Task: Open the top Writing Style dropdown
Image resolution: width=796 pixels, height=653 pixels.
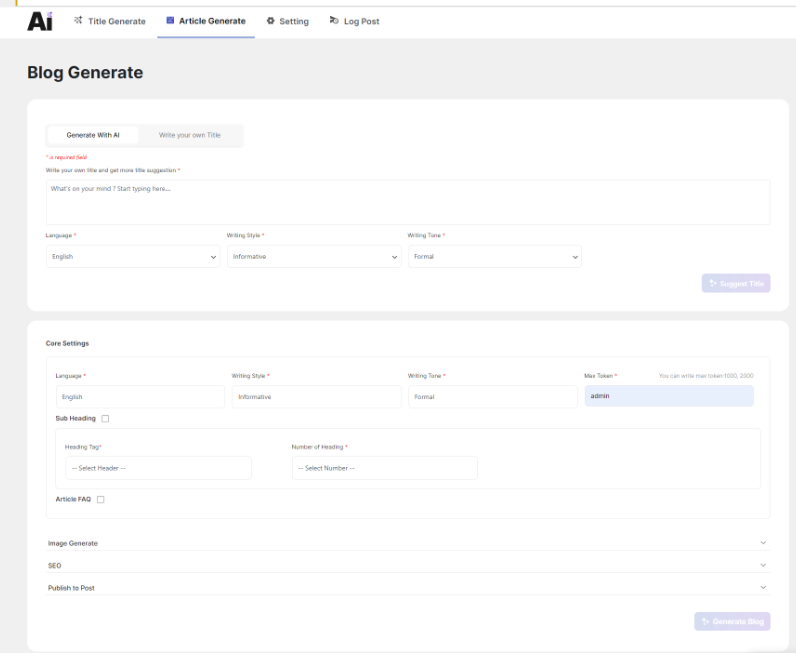Action: 314,256
